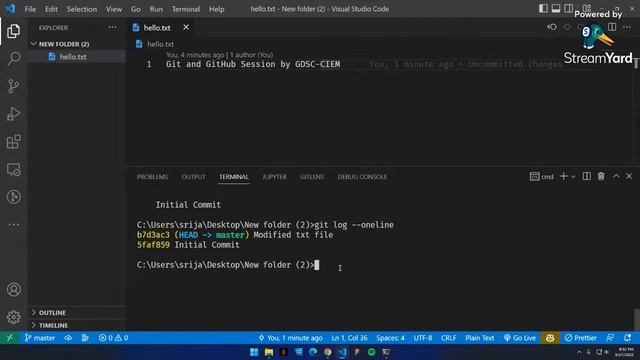Open the Explorer view in activity bar

13,31
